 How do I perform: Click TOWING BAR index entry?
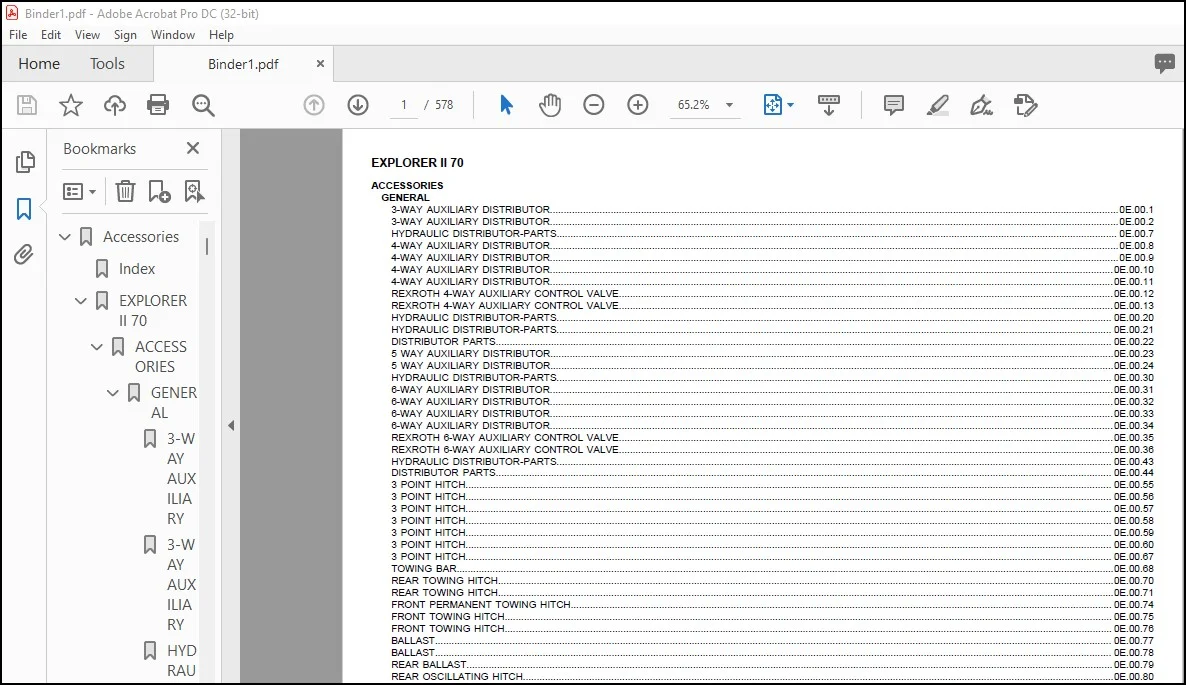tap(772, 569)
